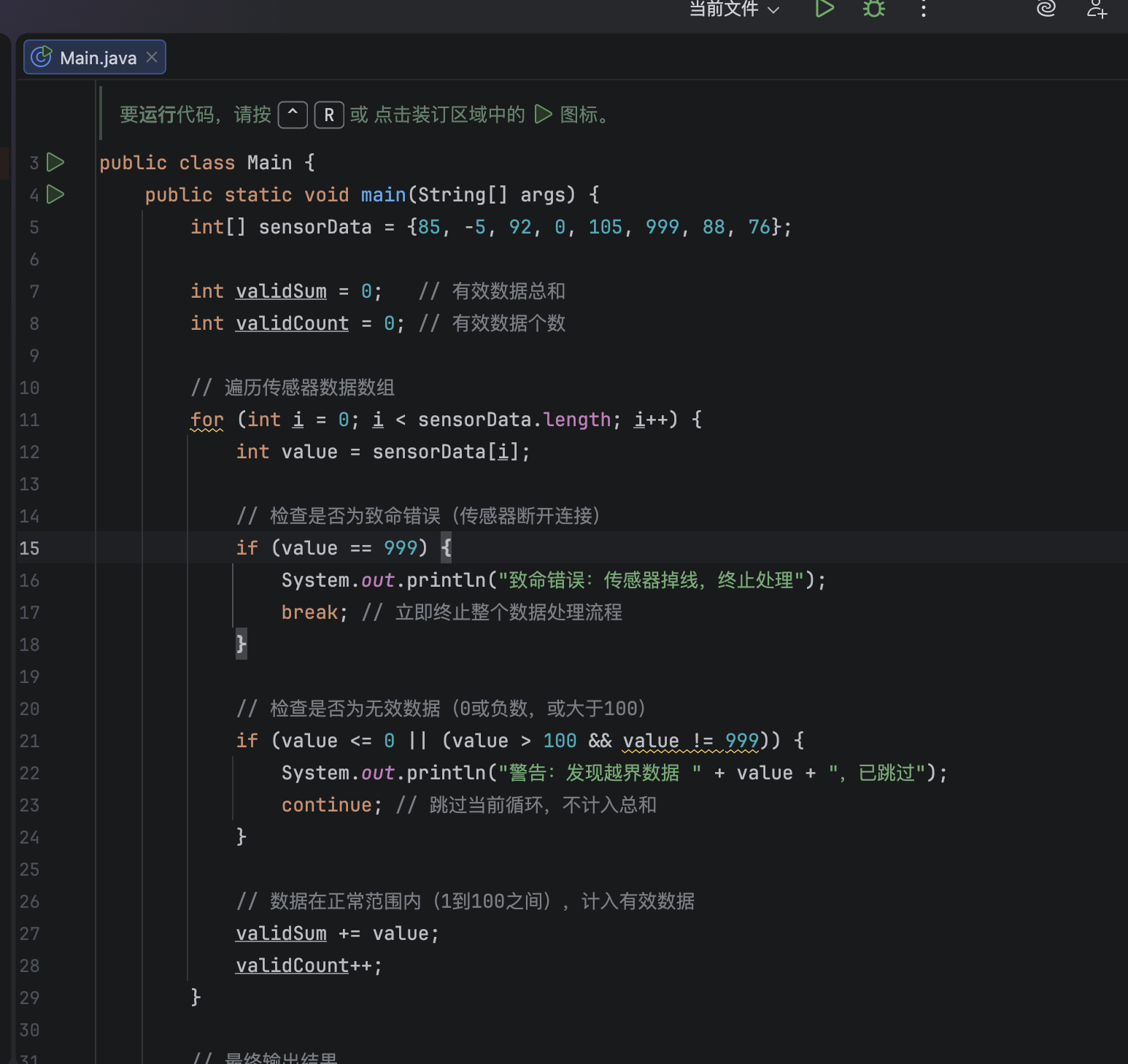
Task: Click the highlighted opening brace on line 15
Action: coord(447,547)
